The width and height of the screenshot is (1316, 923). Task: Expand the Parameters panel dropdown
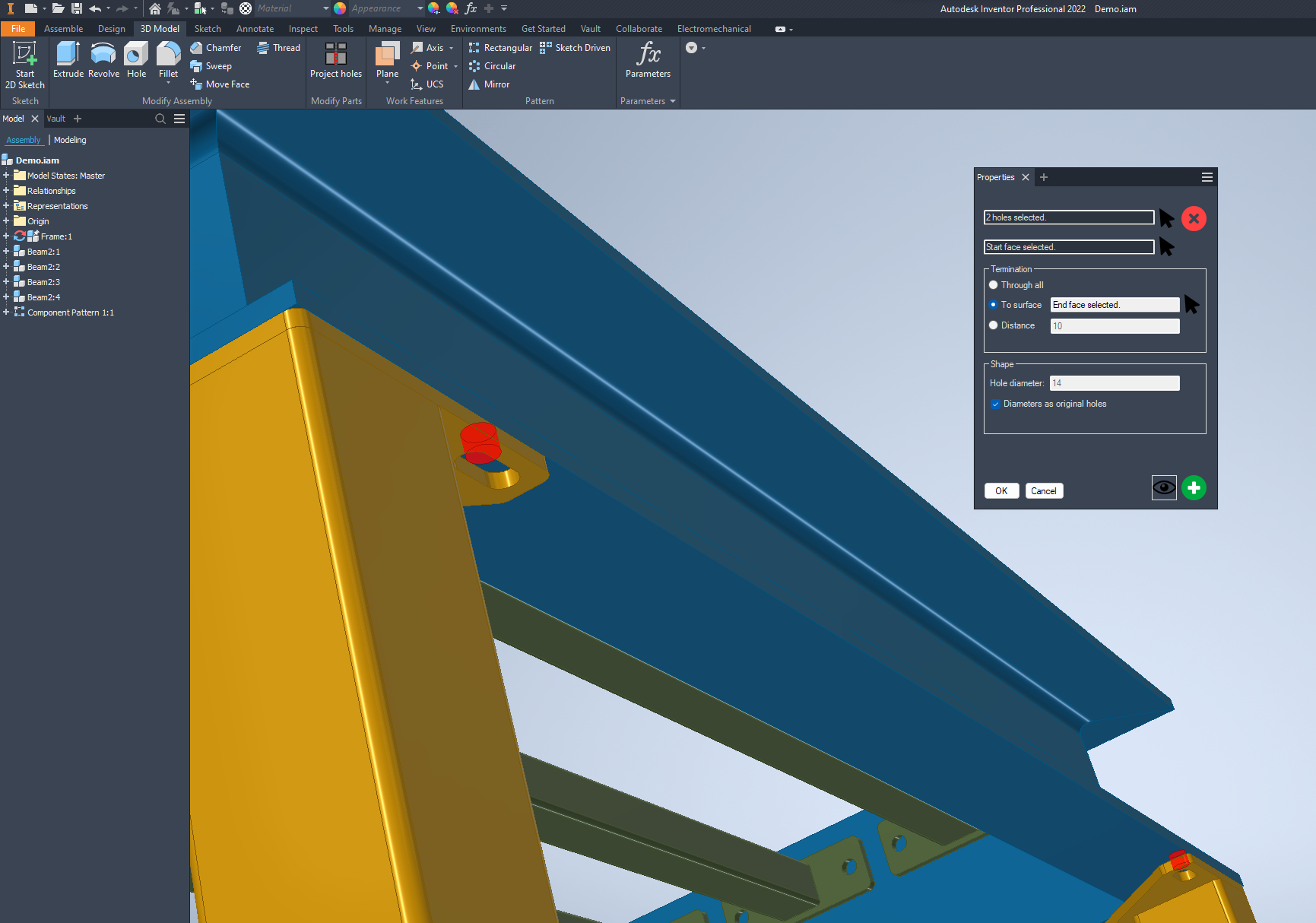tap(673, 101)
